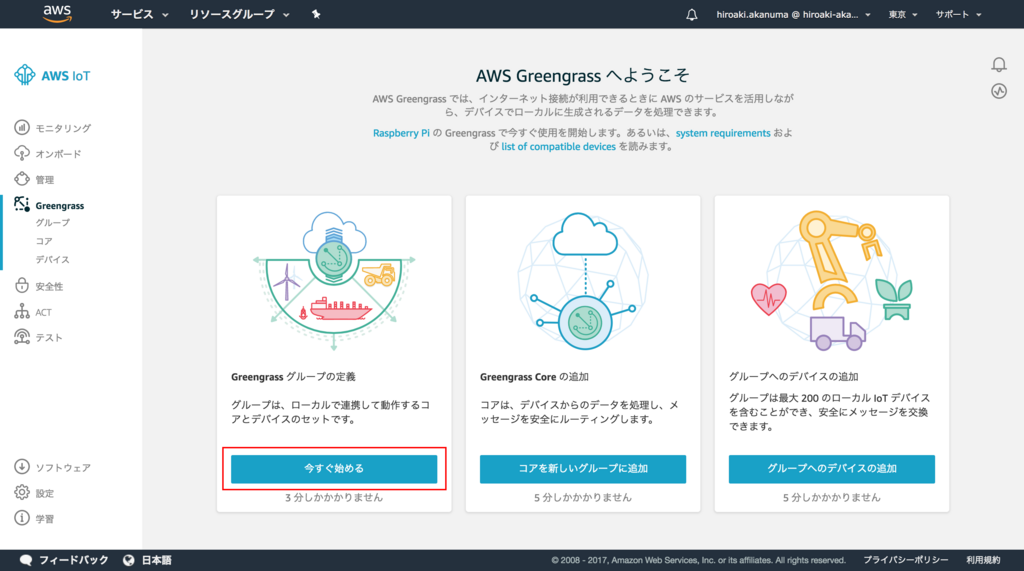Click the AWS IoT logo icon

click(x=25, y=75)
